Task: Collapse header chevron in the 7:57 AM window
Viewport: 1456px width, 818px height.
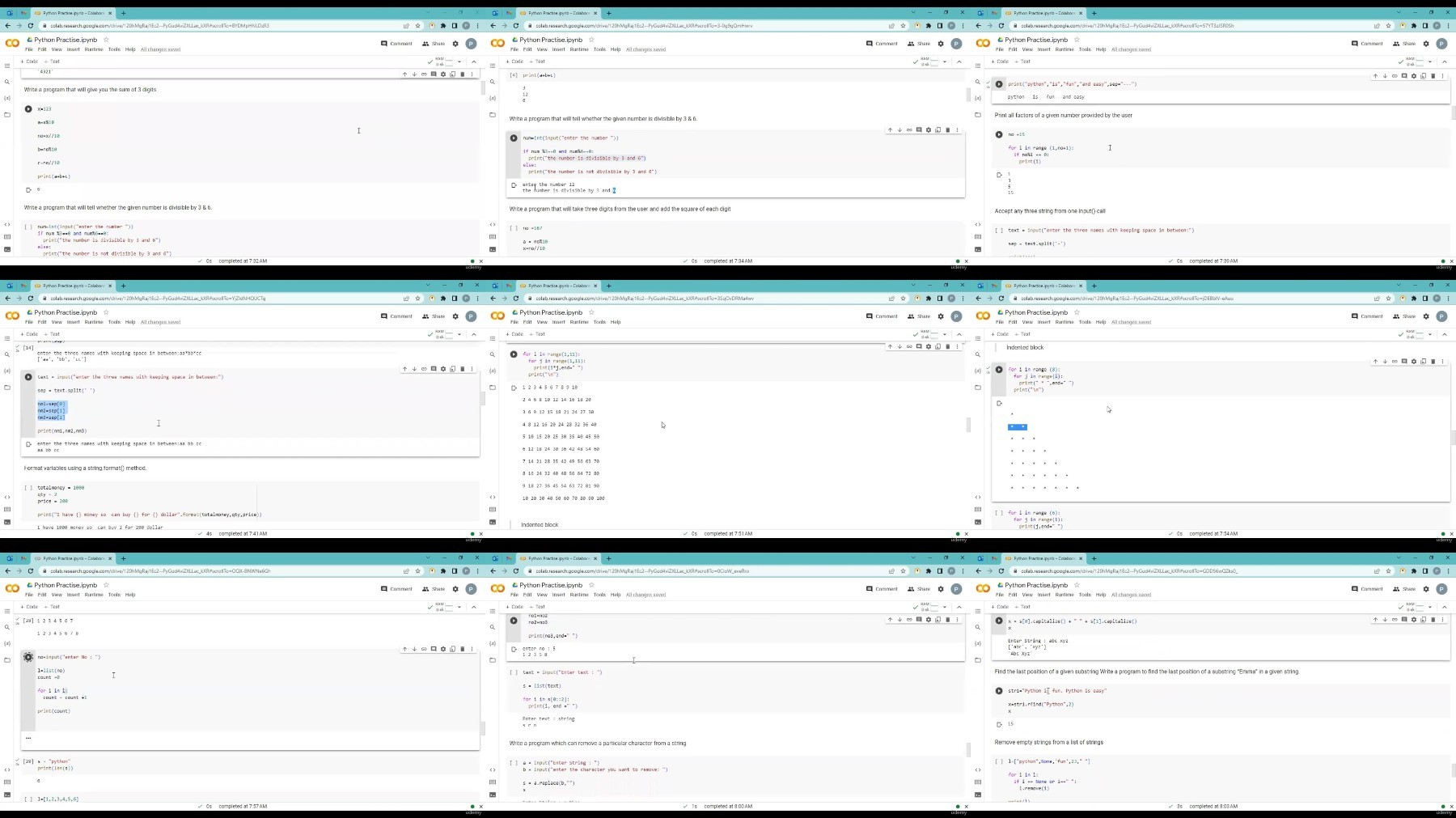Action: [x=474, y=607]
